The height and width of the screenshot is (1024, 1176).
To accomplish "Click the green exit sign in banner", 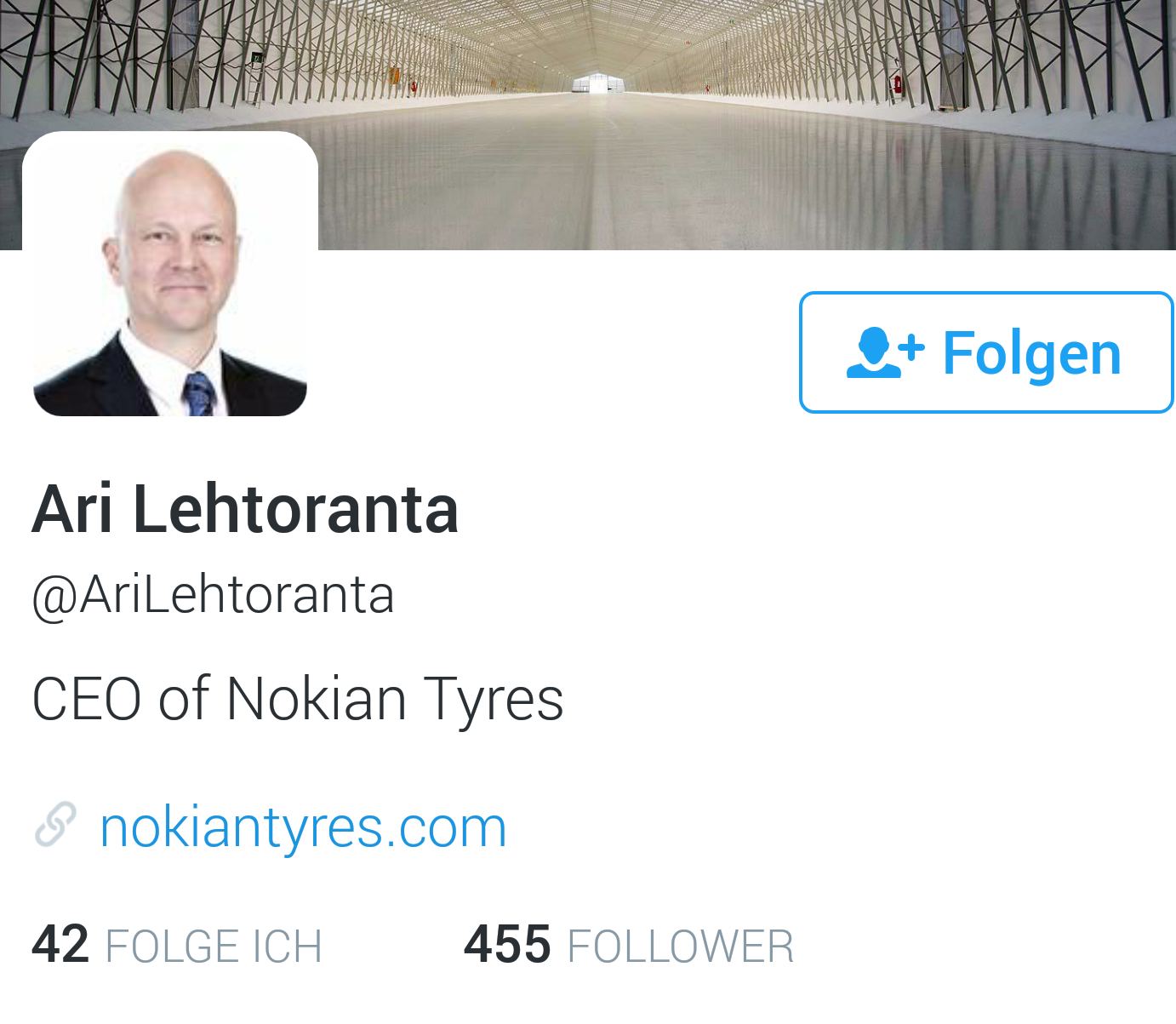I will tap(256, 59).
